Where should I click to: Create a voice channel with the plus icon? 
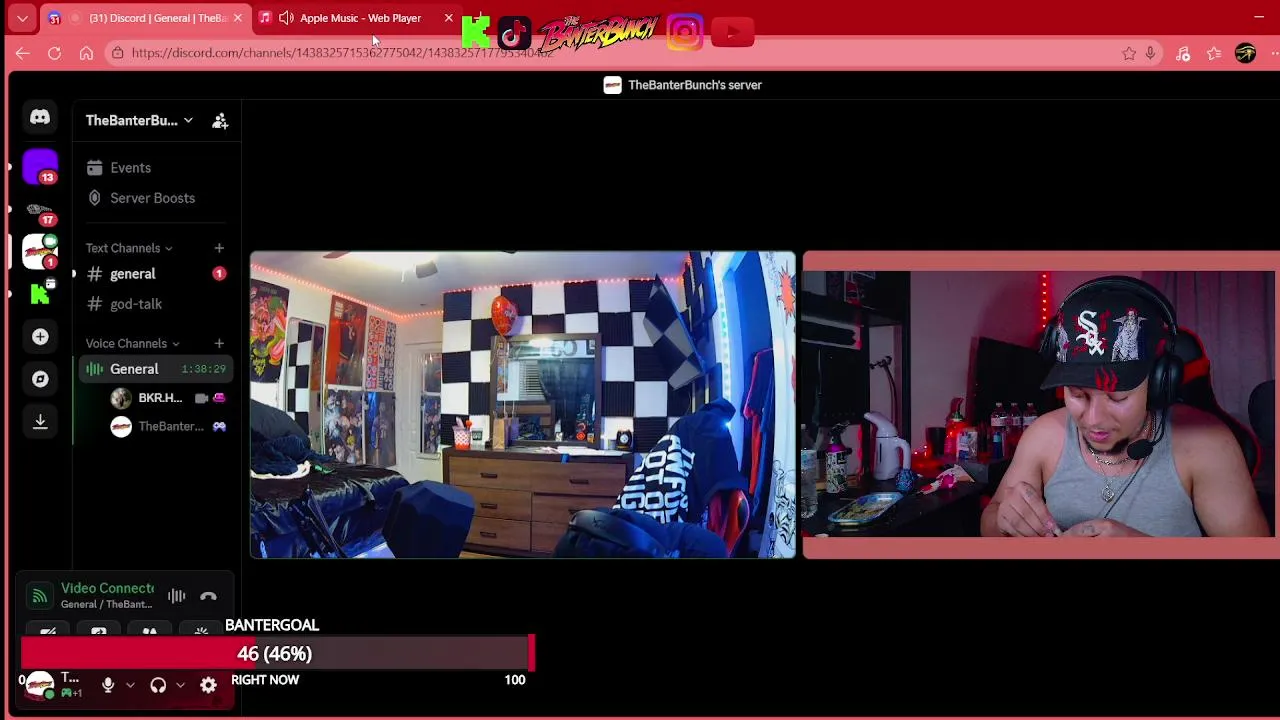coord(219,344)
